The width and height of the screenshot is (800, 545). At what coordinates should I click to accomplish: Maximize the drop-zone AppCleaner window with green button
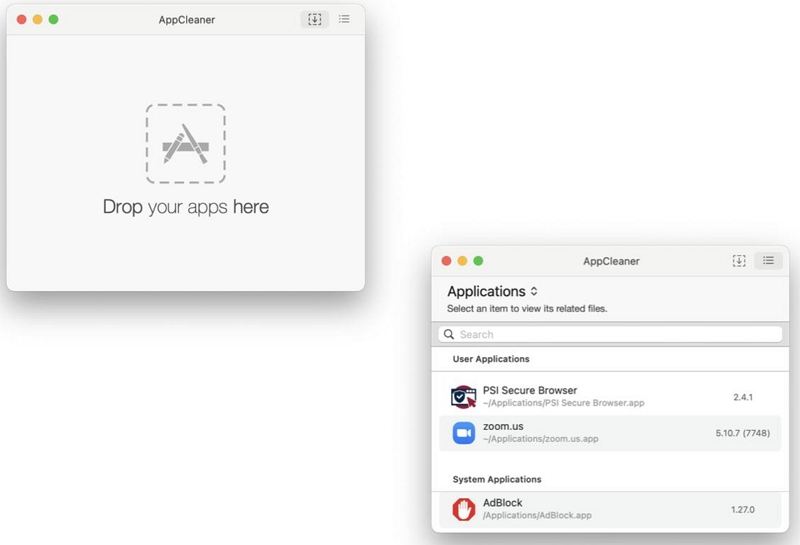coord(54,19)
